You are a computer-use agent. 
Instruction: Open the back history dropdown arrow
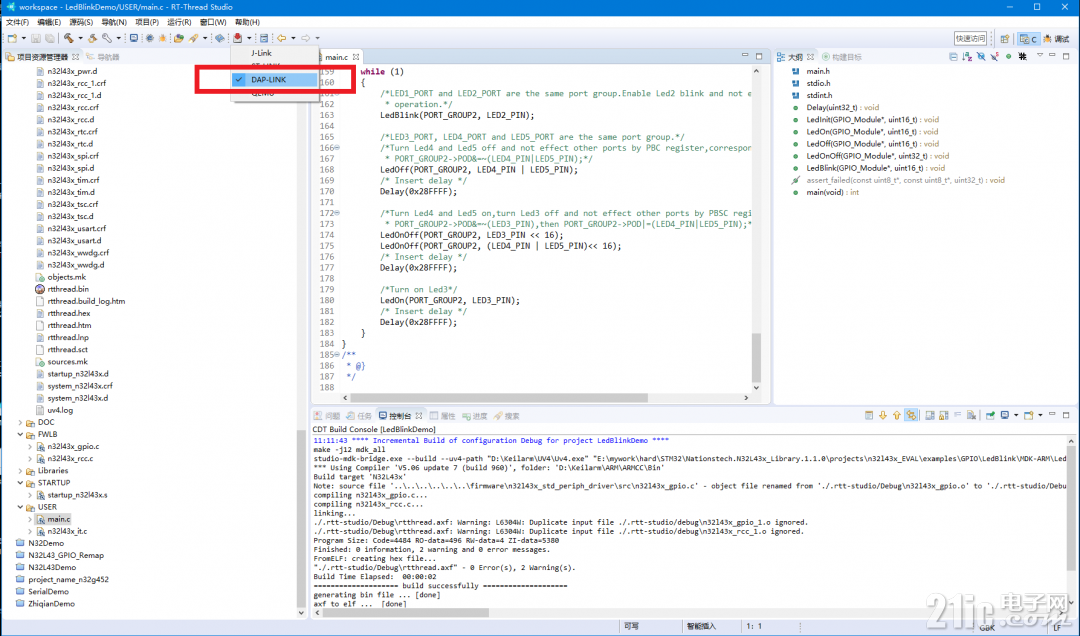pos(293,38)
